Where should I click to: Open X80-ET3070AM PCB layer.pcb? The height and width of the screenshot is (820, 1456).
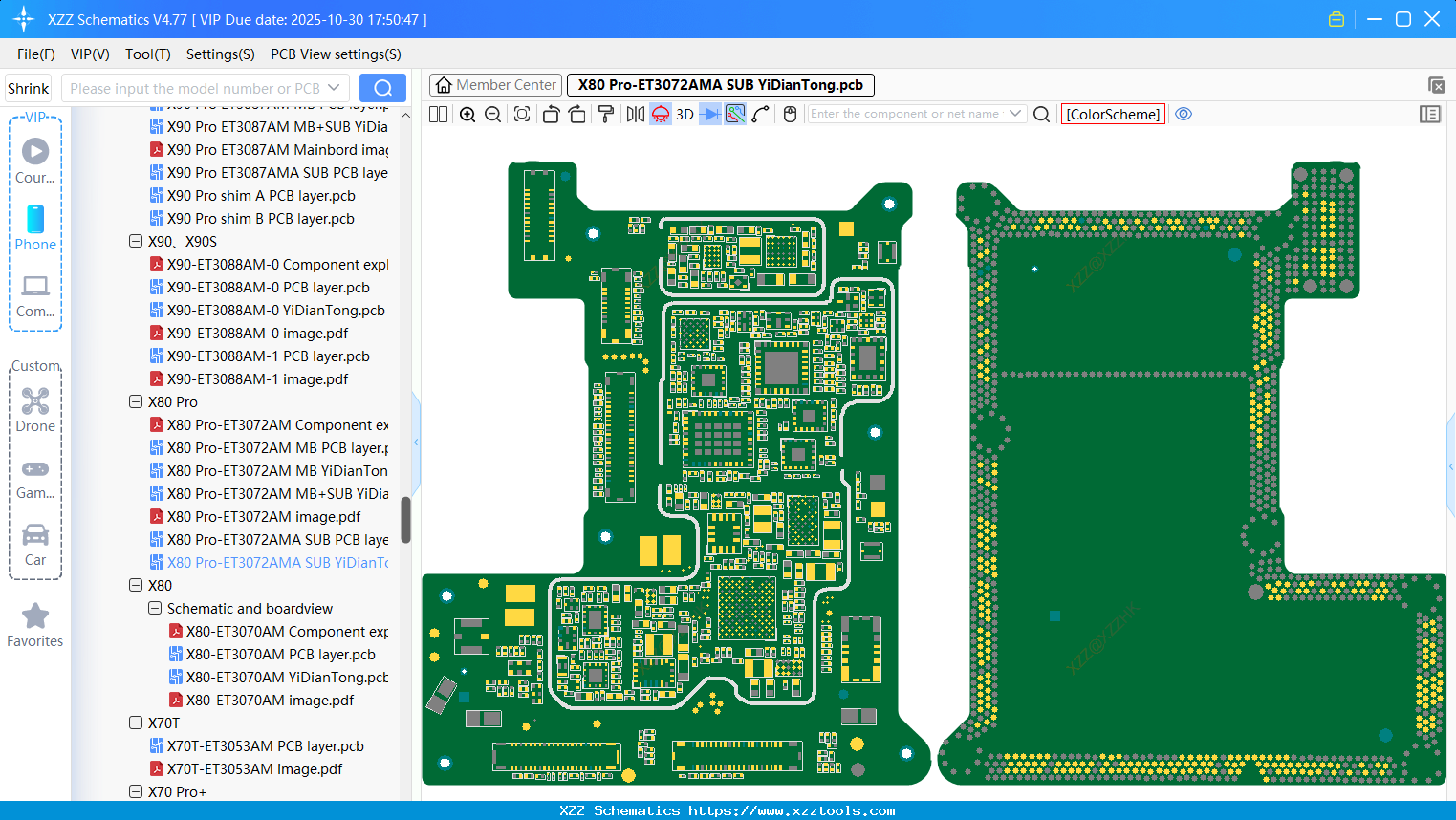click(x=272, y=655)
